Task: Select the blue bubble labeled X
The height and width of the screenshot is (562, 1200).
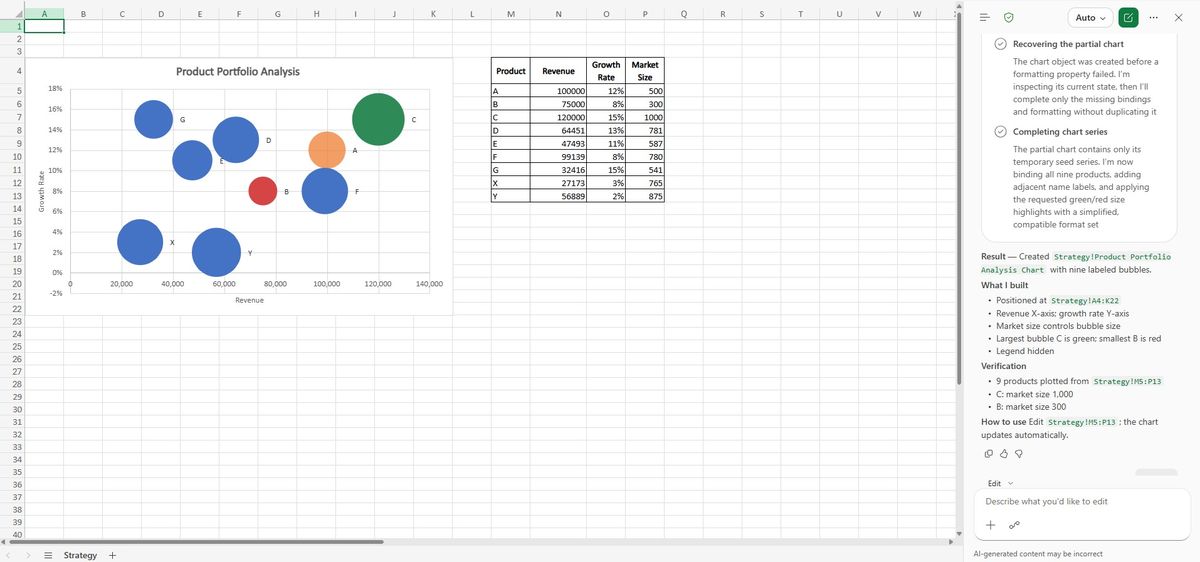Action: point(140,241)
